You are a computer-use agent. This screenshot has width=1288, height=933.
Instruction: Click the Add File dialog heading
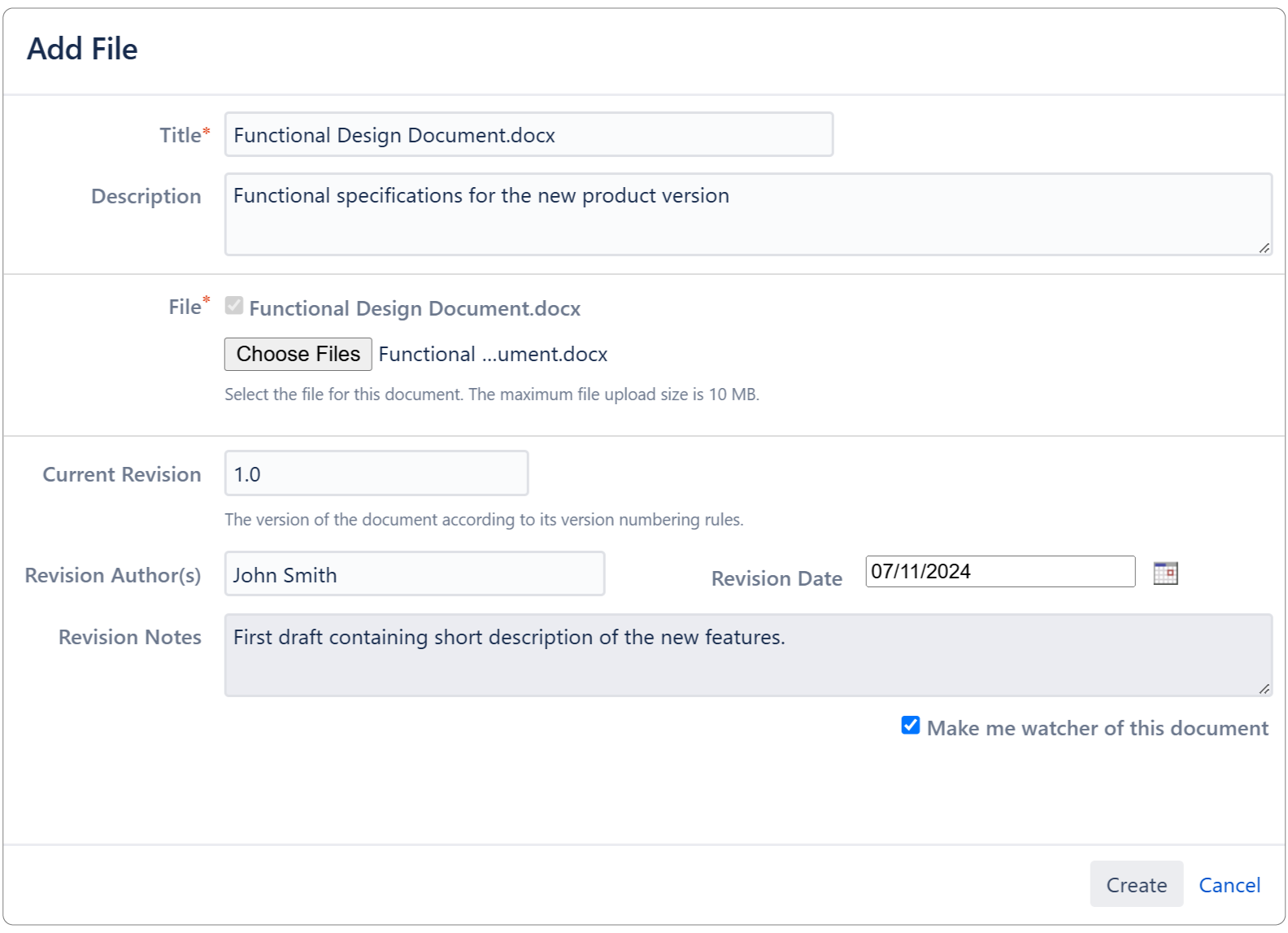click(82, 49)
